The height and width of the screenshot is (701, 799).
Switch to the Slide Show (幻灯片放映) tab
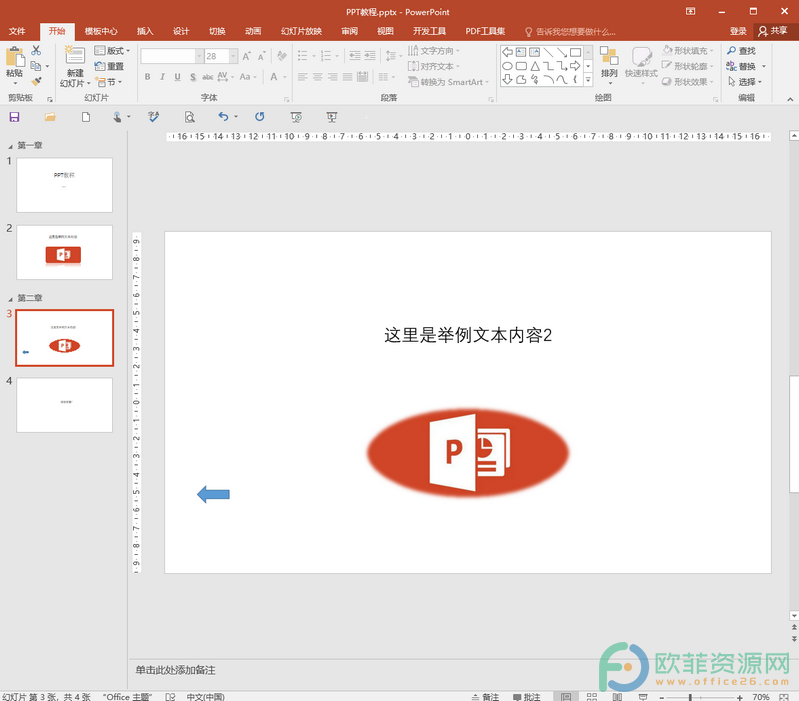pyautogui.click(x=301, y=31)
